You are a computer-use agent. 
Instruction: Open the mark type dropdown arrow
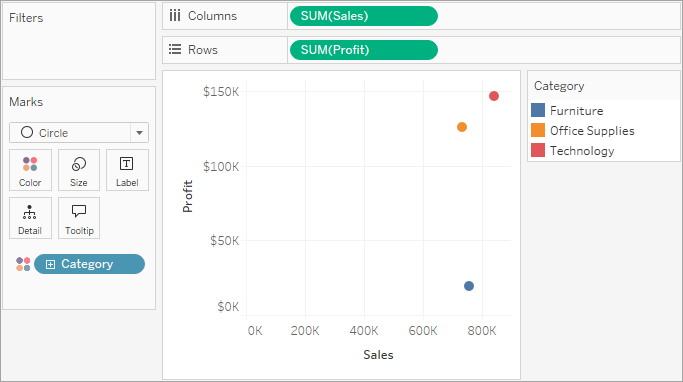point(139,133)
